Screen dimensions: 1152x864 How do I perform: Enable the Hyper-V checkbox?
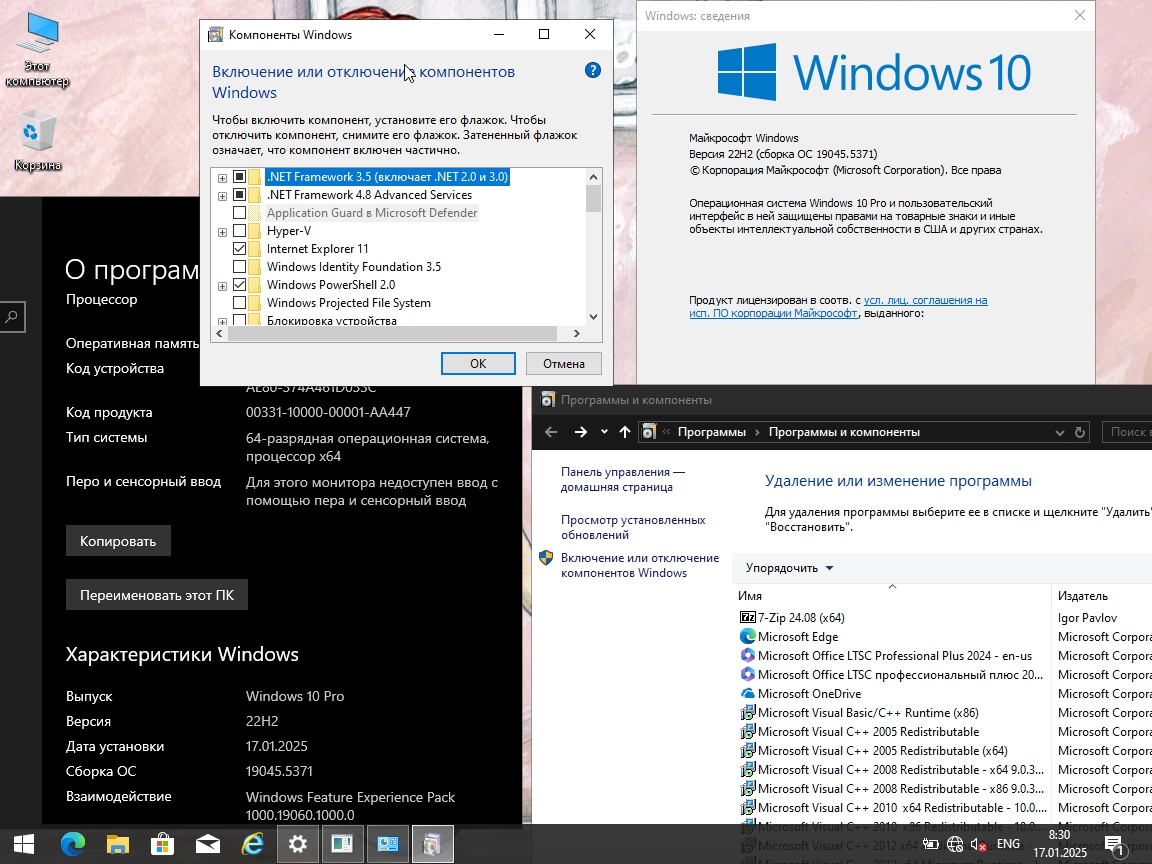(x=239, y=231)
